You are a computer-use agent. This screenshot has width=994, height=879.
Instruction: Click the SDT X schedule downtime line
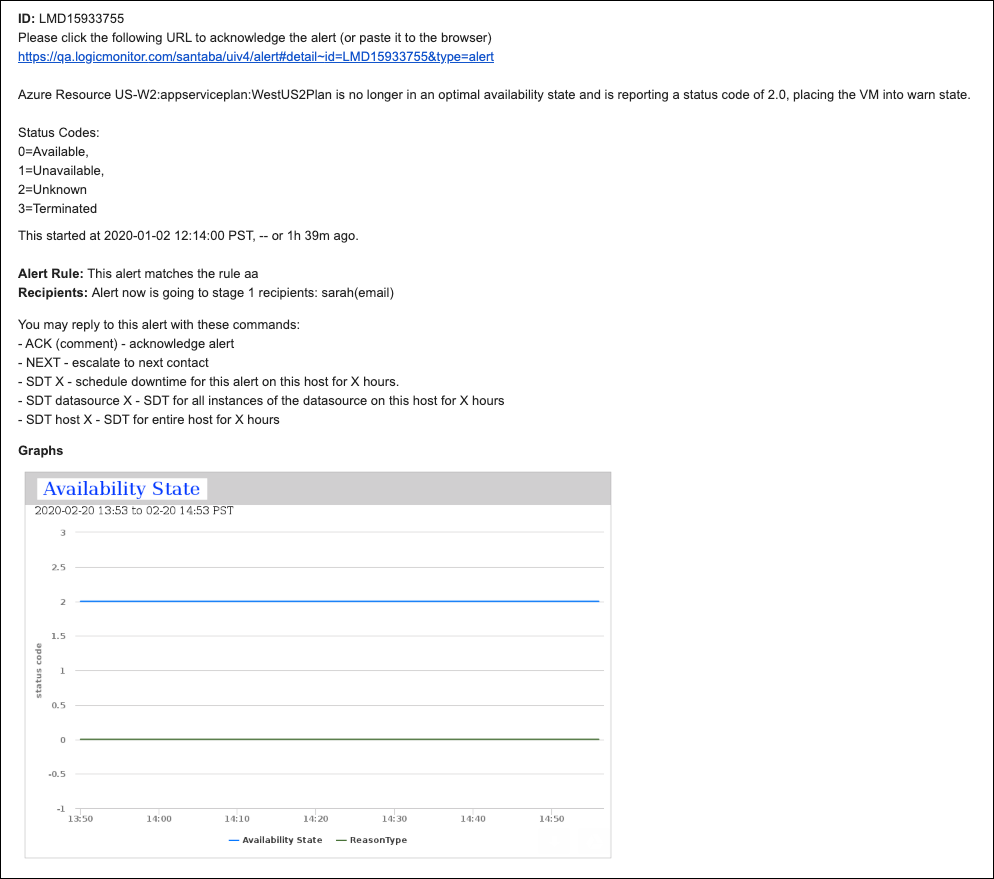pos(209,382)
